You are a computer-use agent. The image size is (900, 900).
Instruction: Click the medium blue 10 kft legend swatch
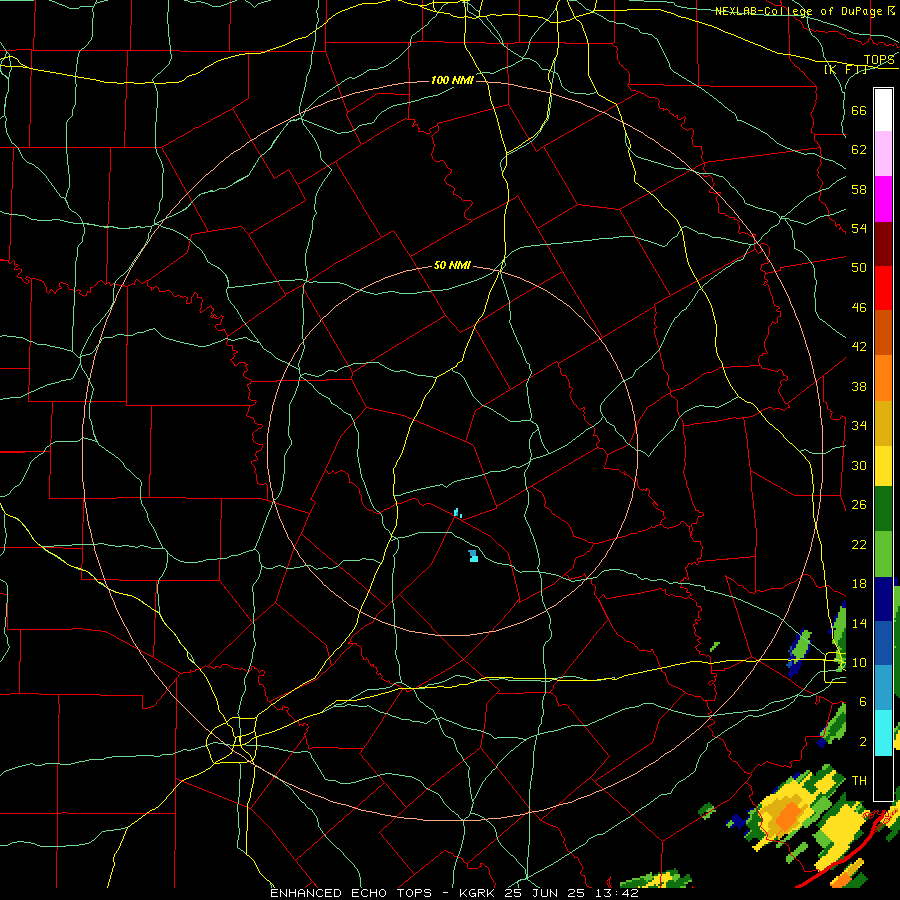pyautogui.click(x=883, y=643)
